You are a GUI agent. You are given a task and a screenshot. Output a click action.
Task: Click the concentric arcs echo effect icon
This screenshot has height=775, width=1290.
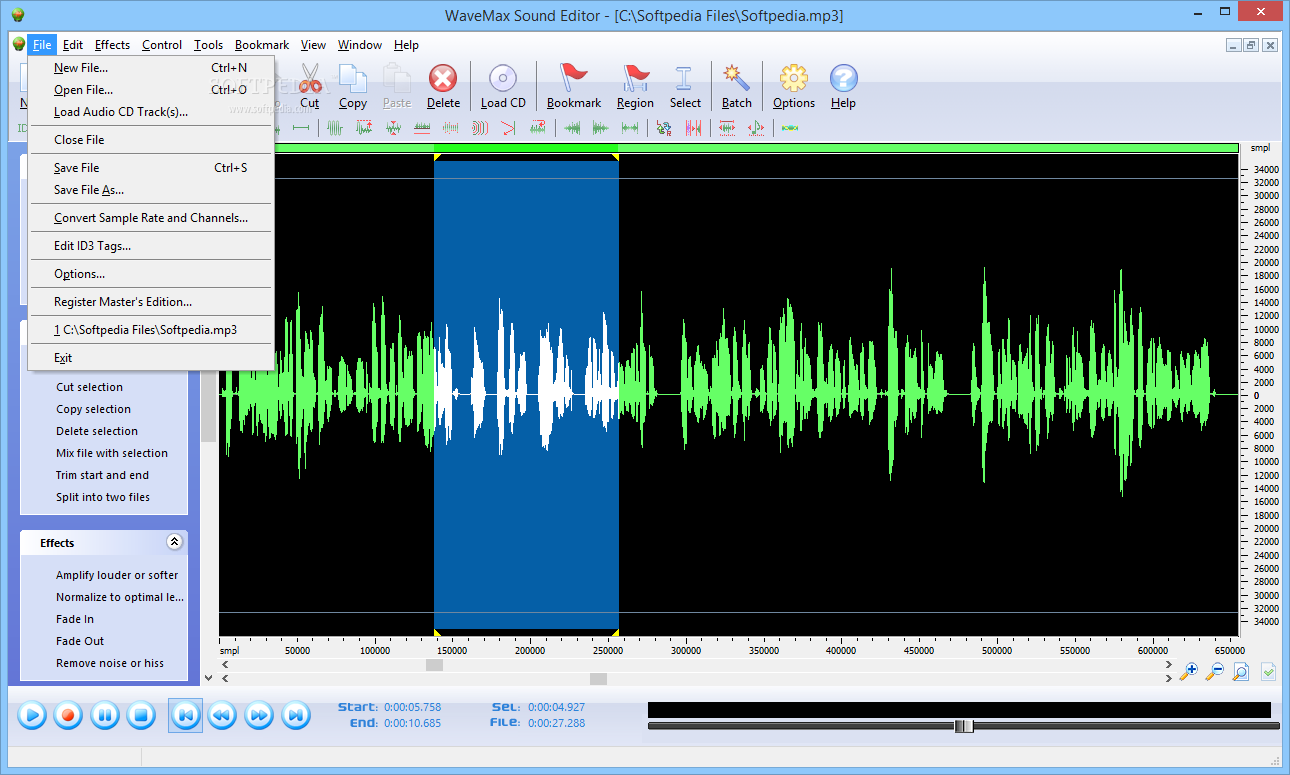pyautogui.click(x=480, y=128)
